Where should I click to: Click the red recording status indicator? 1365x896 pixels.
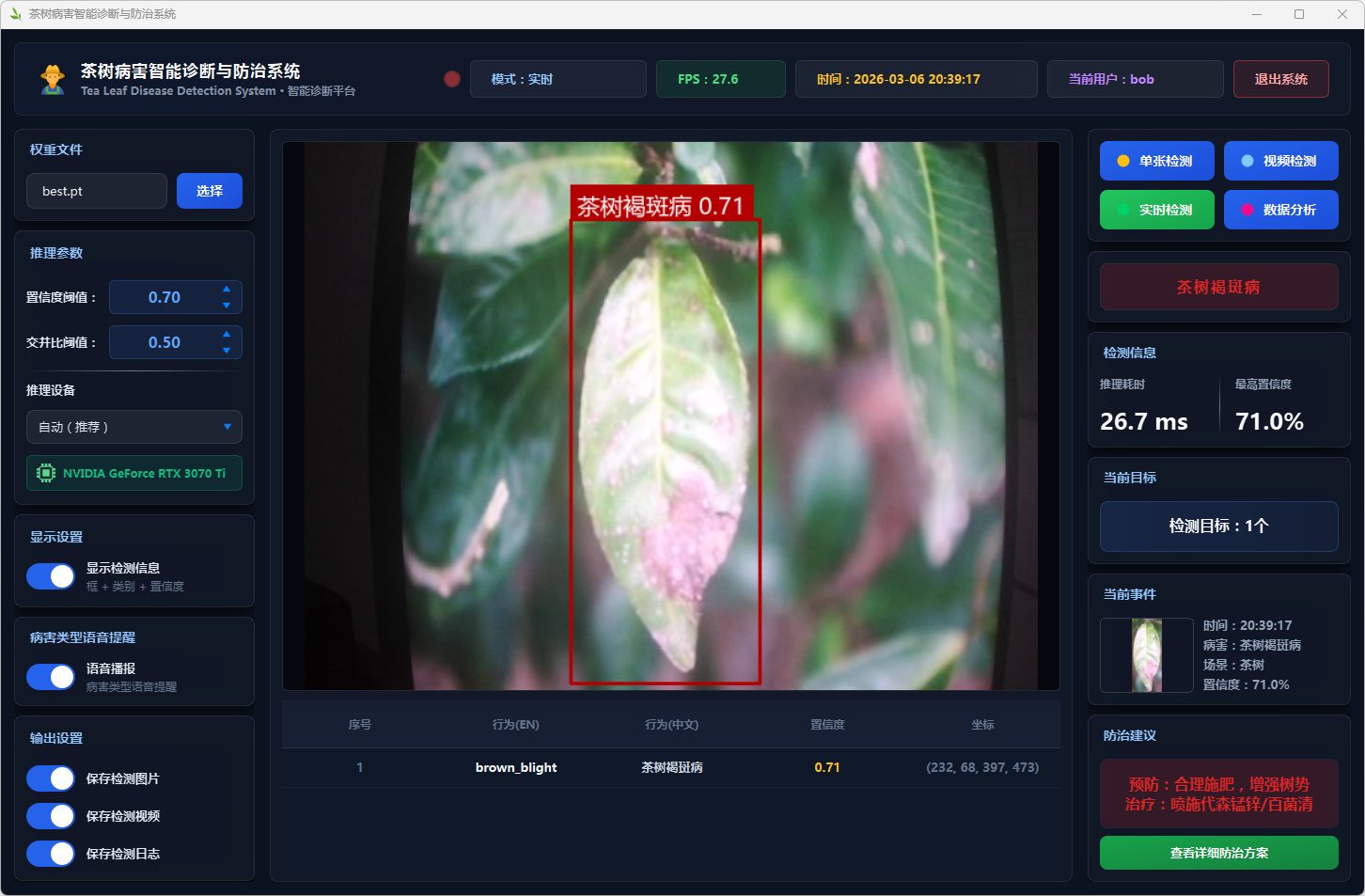click(x=452, y=79)
